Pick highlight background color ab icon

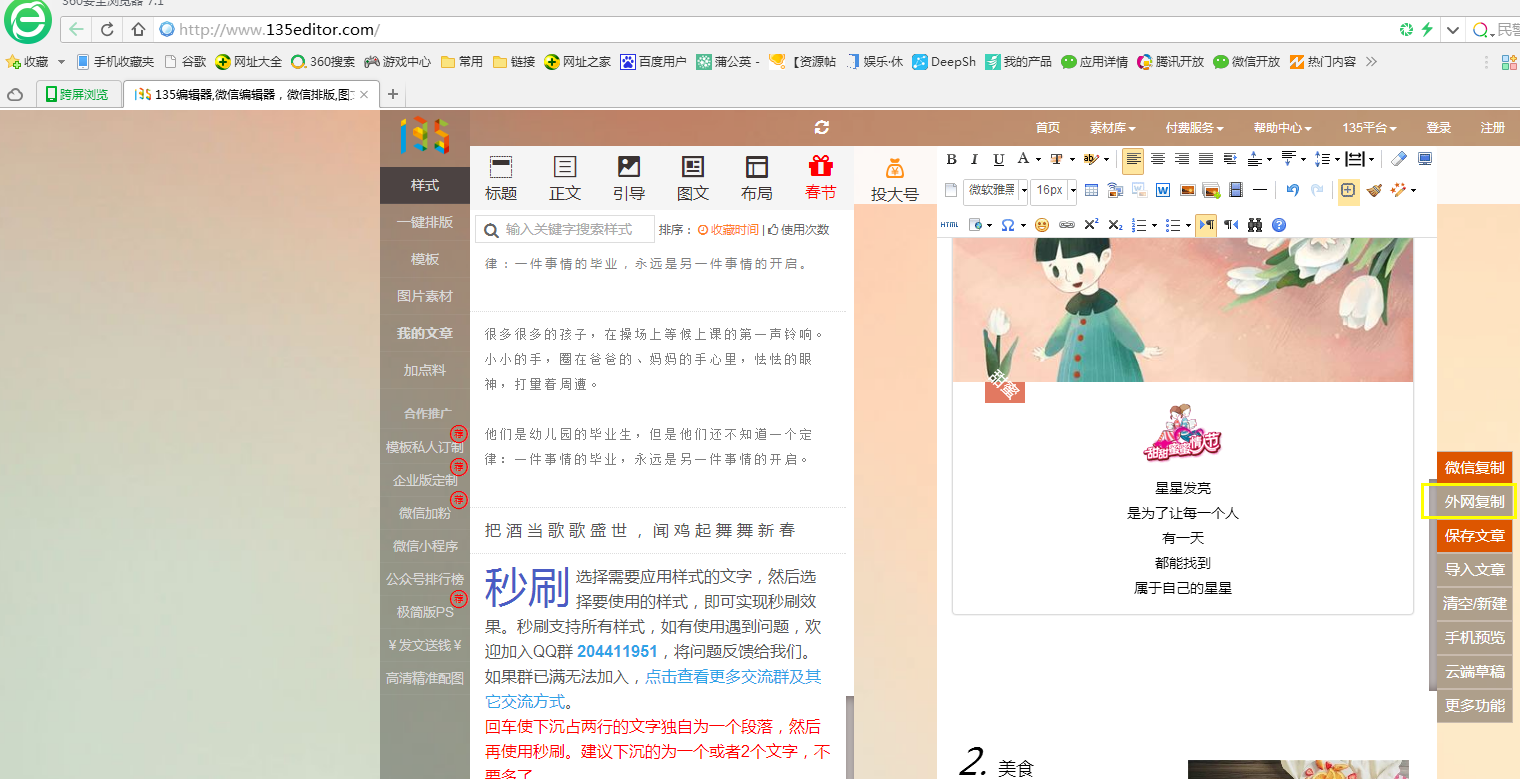pos(1092,159)
